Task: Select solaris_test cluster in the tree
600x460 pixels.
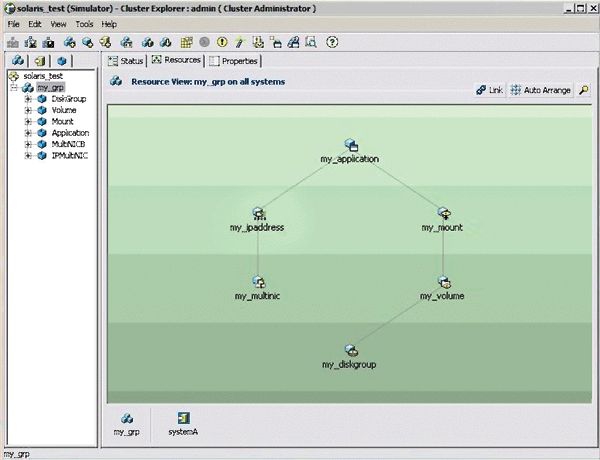Action: pos(43,77)
